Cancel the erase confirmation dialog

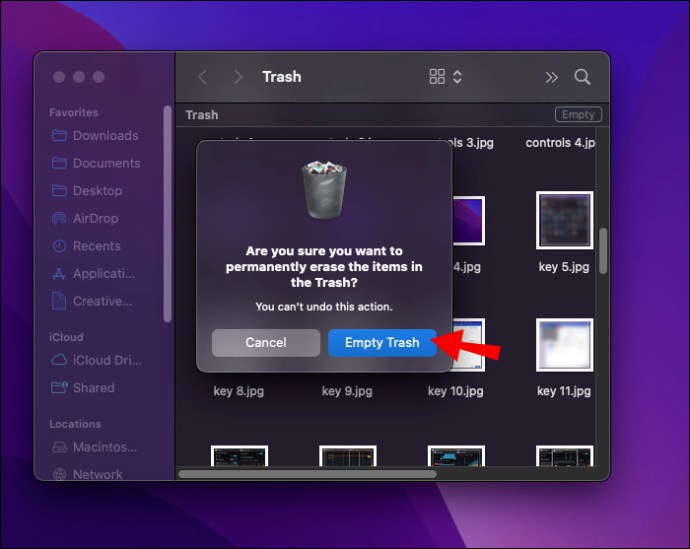pyautogui.click(x=266, y=342)
